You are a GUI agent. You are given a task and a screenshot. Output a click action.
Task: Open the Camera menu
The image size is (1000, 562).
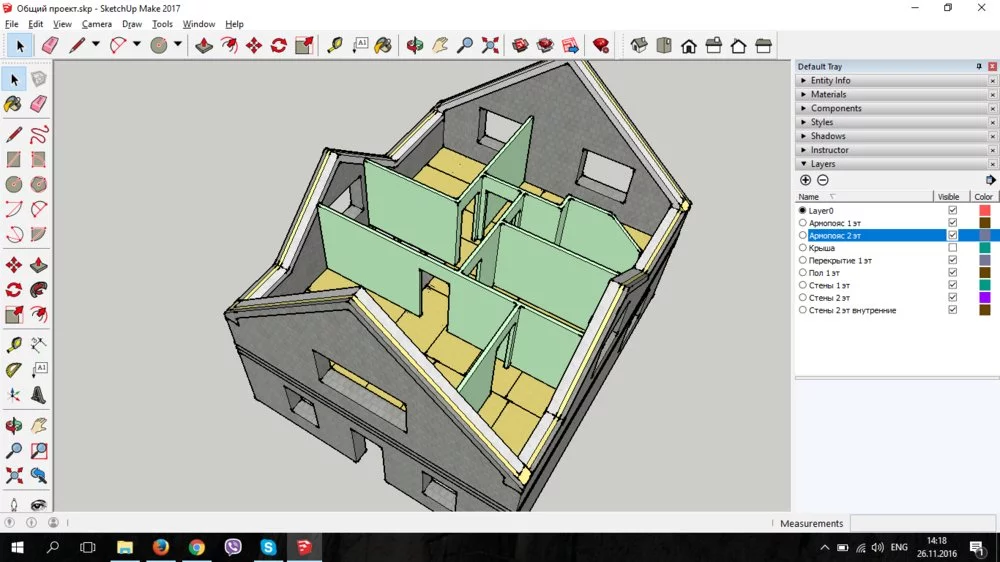pos(97,24)
